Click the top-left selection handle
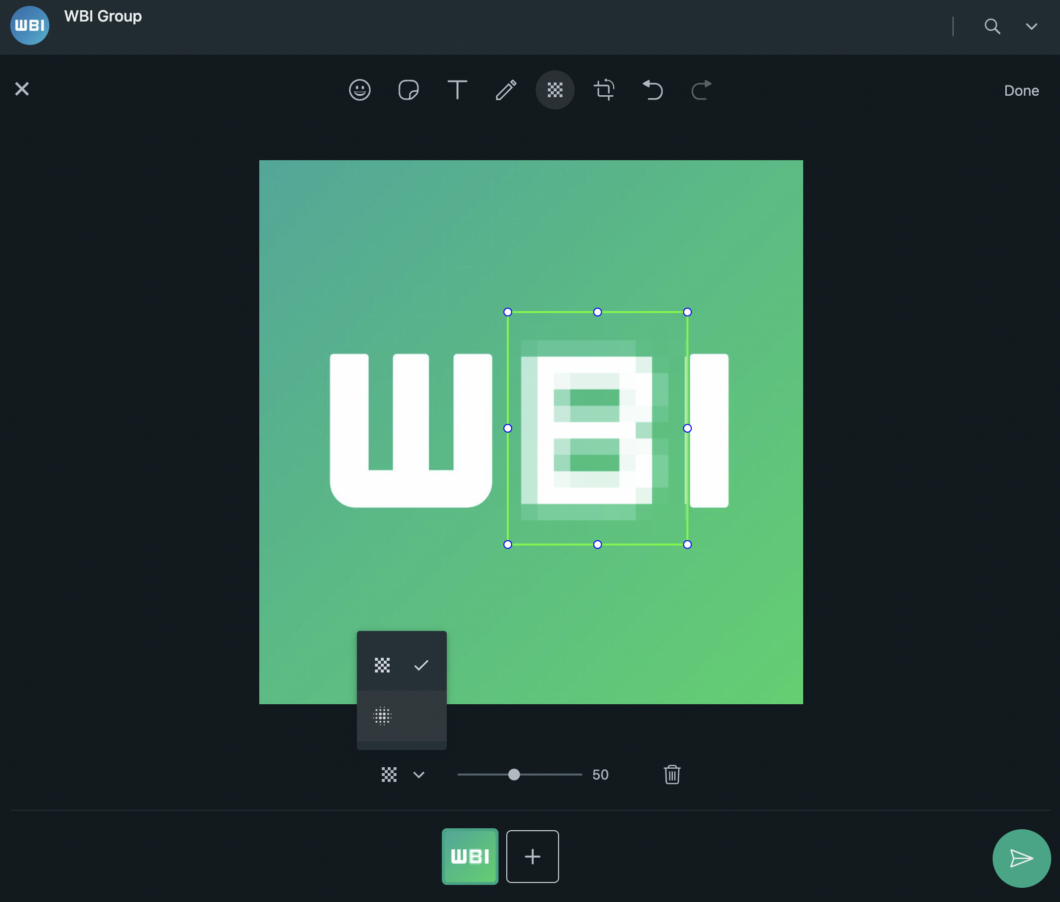The image size is (1060, 902). [508, 312]
